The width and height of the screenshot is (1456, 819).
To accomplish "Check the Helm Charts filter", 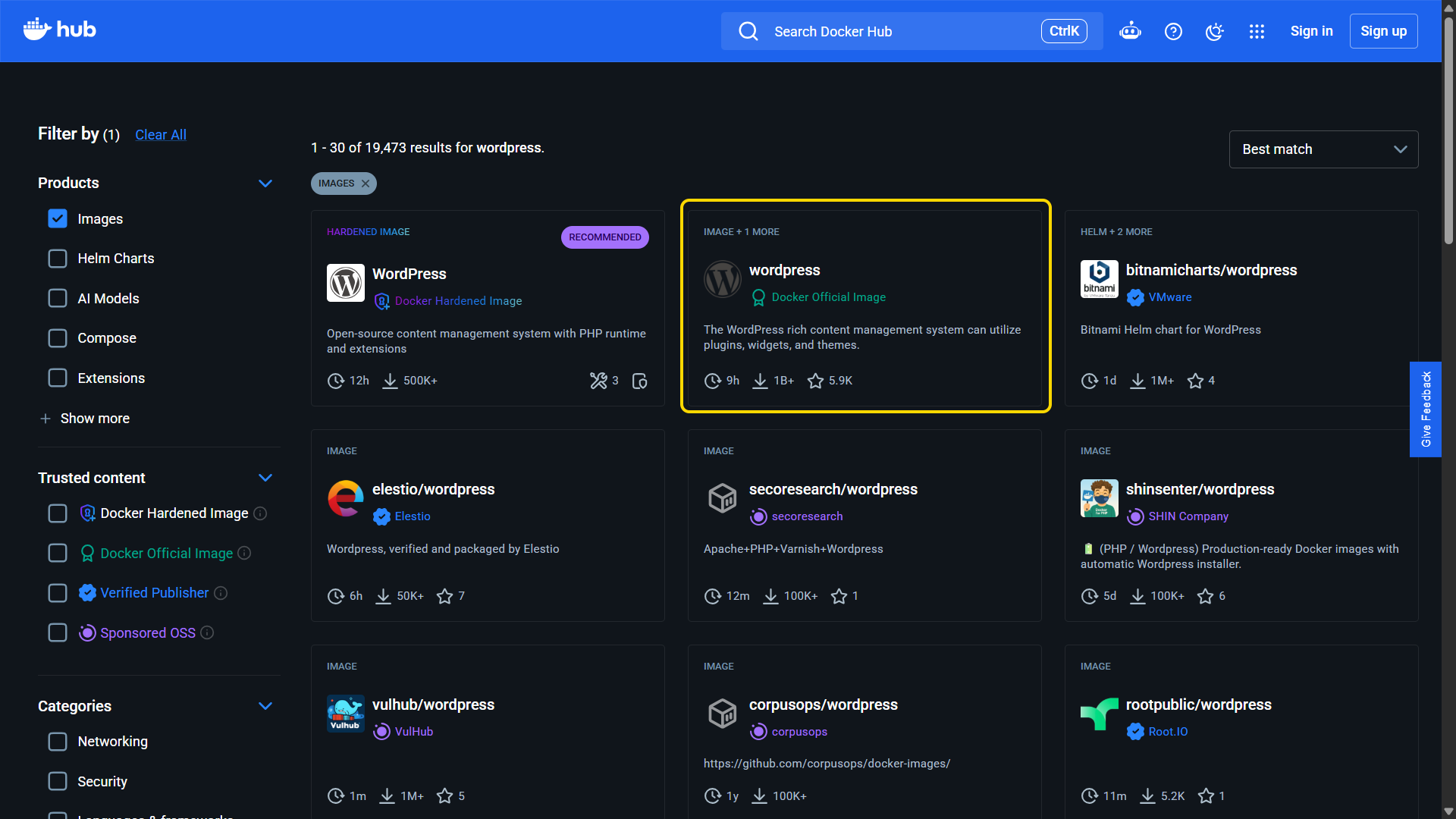I will coord(58,259).
